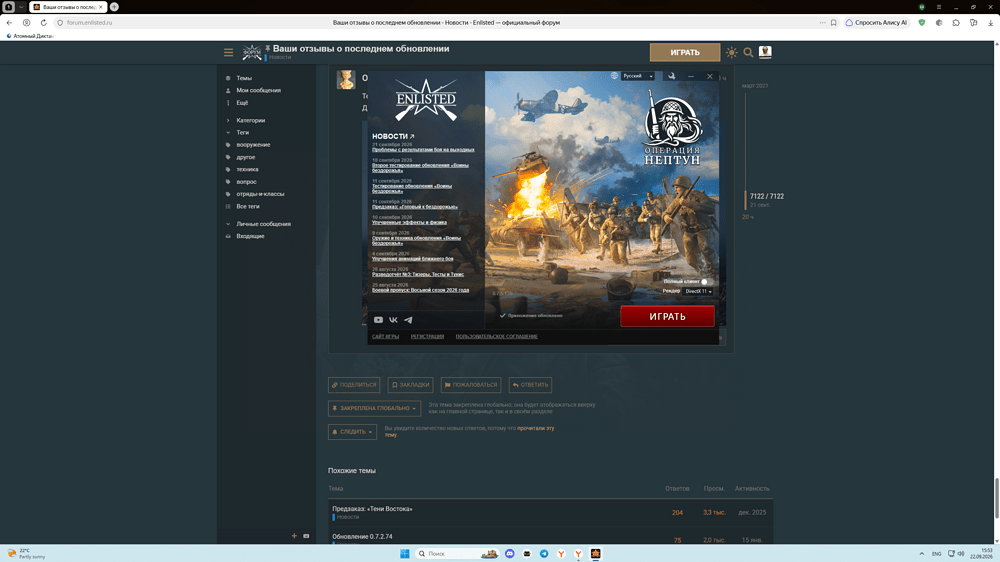Click the brown ИГРАТЬ button in forum header
This screenshot has width=1000, height=562.
tap(685, 52)
